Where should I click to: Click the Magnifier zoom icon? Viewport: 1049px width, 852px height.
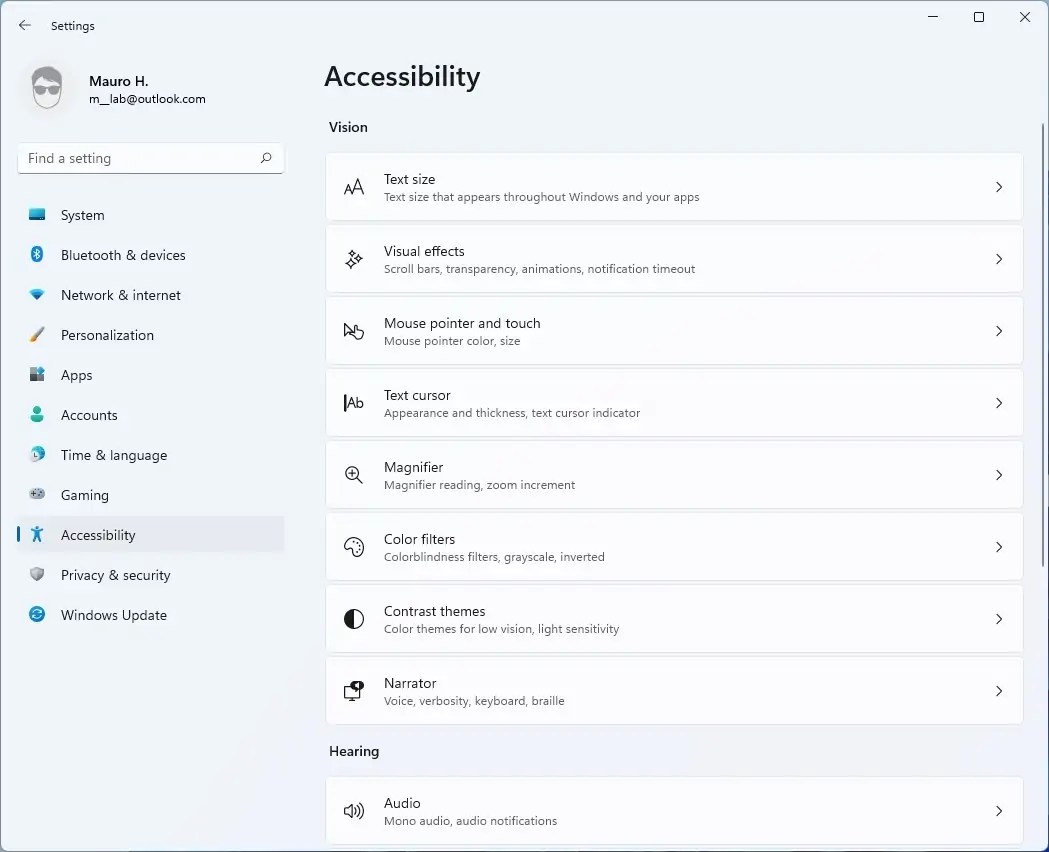[x=354, y=475]
